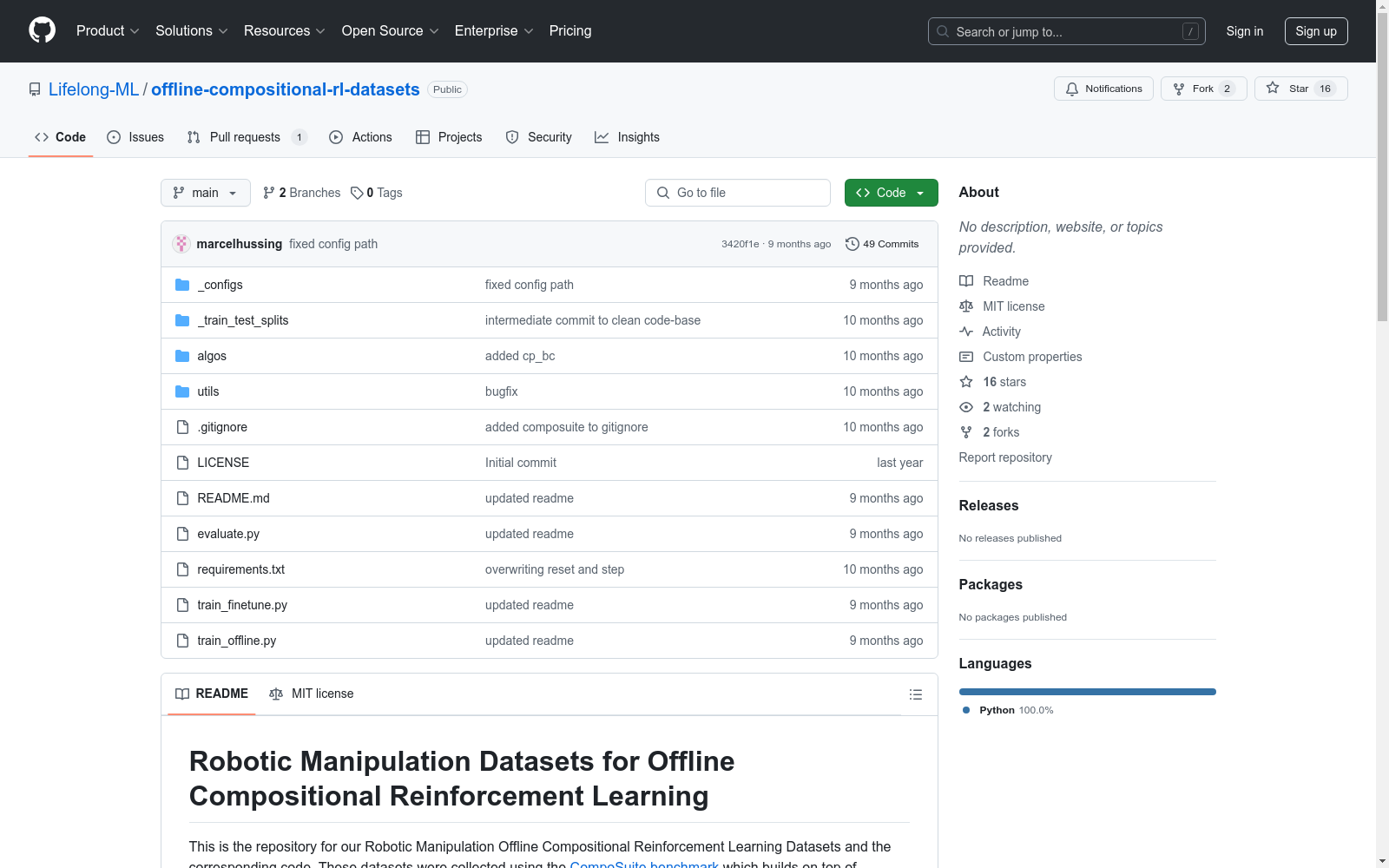Click the Notifications bell button
The image size is (1389, 868).
click(1103, 89)
